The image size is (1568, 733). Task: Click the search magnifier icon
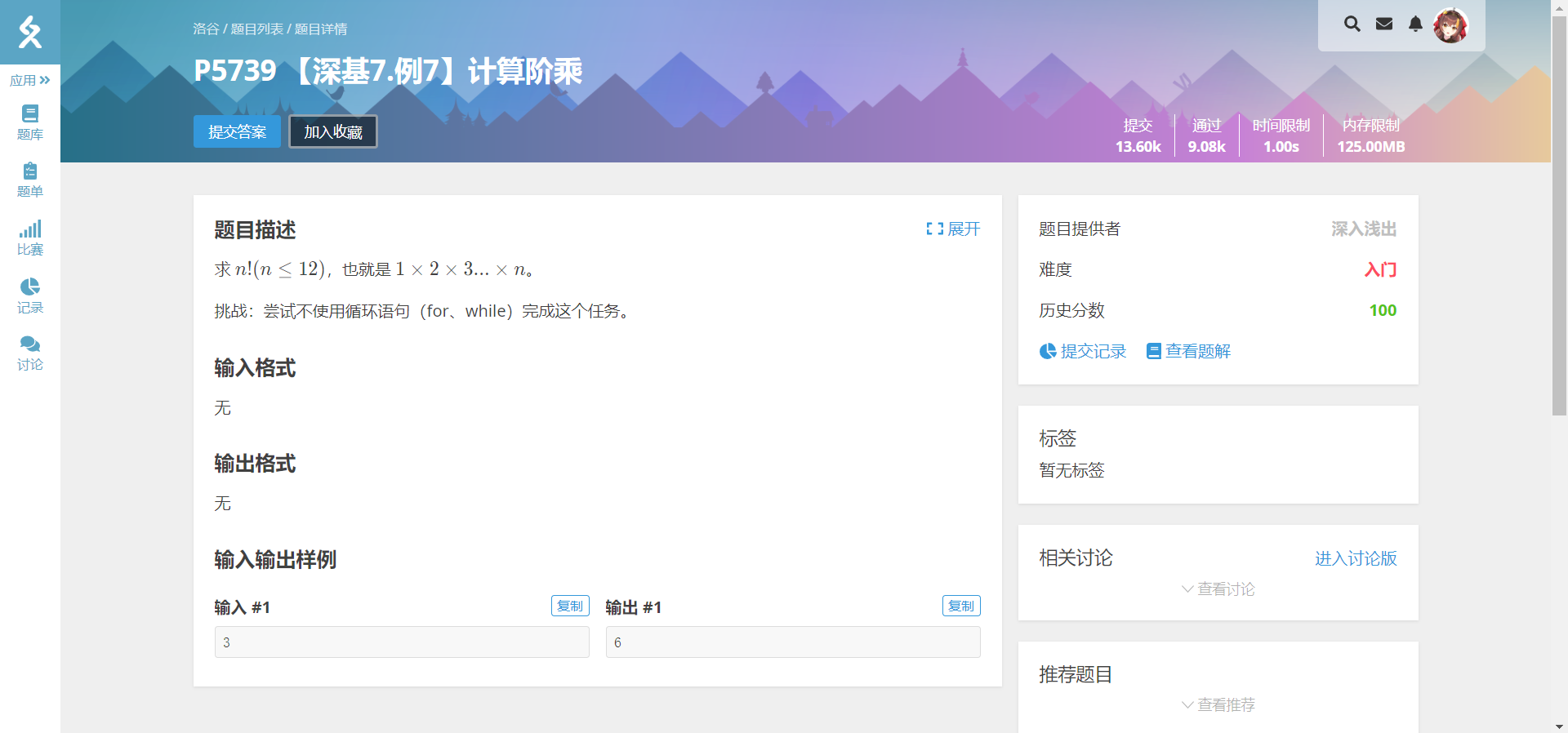(x=1352, y=24)
